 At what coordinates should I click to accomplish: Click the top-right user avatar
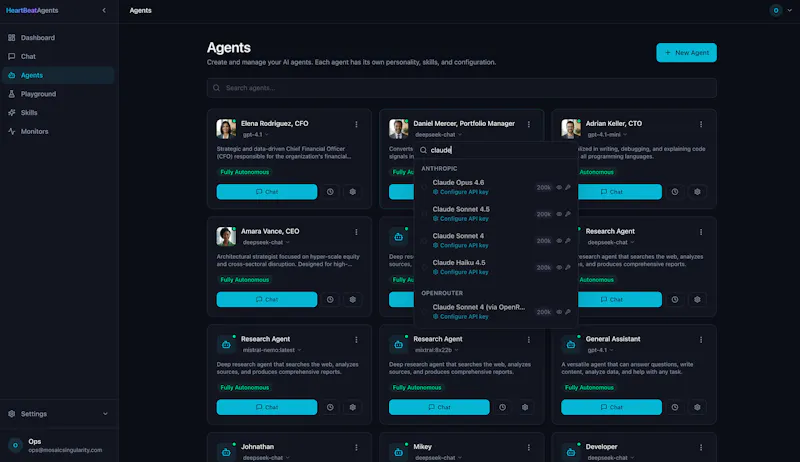776,10
